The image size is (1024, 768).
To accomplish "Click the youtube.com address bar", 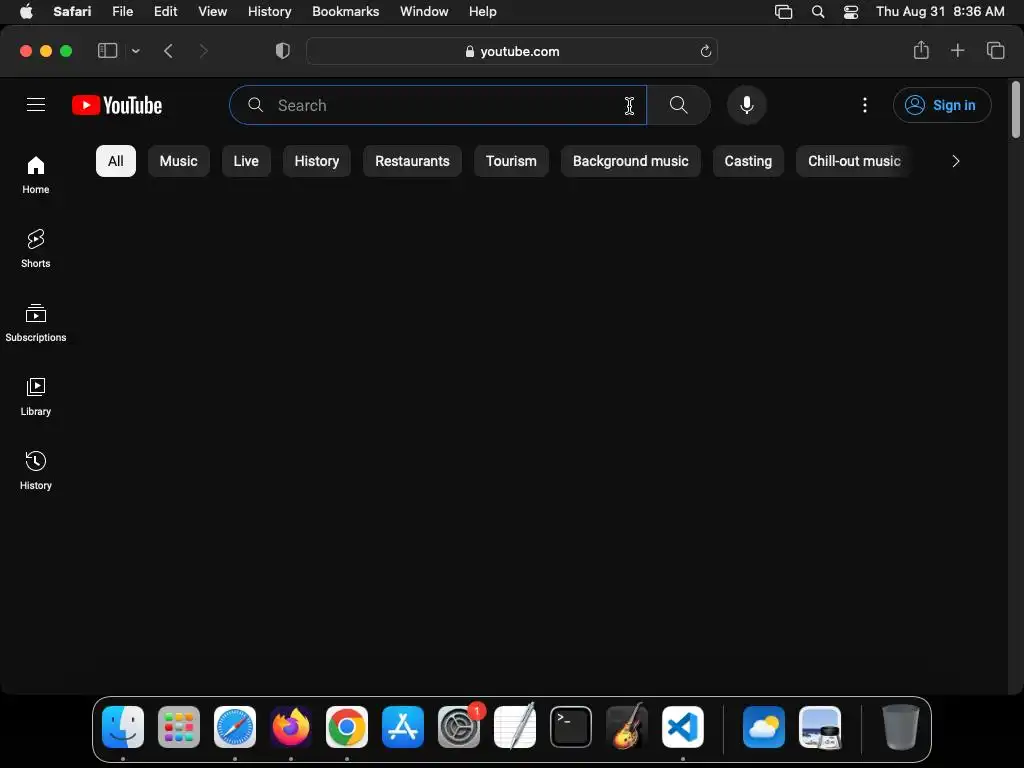I will coord(511,51).
